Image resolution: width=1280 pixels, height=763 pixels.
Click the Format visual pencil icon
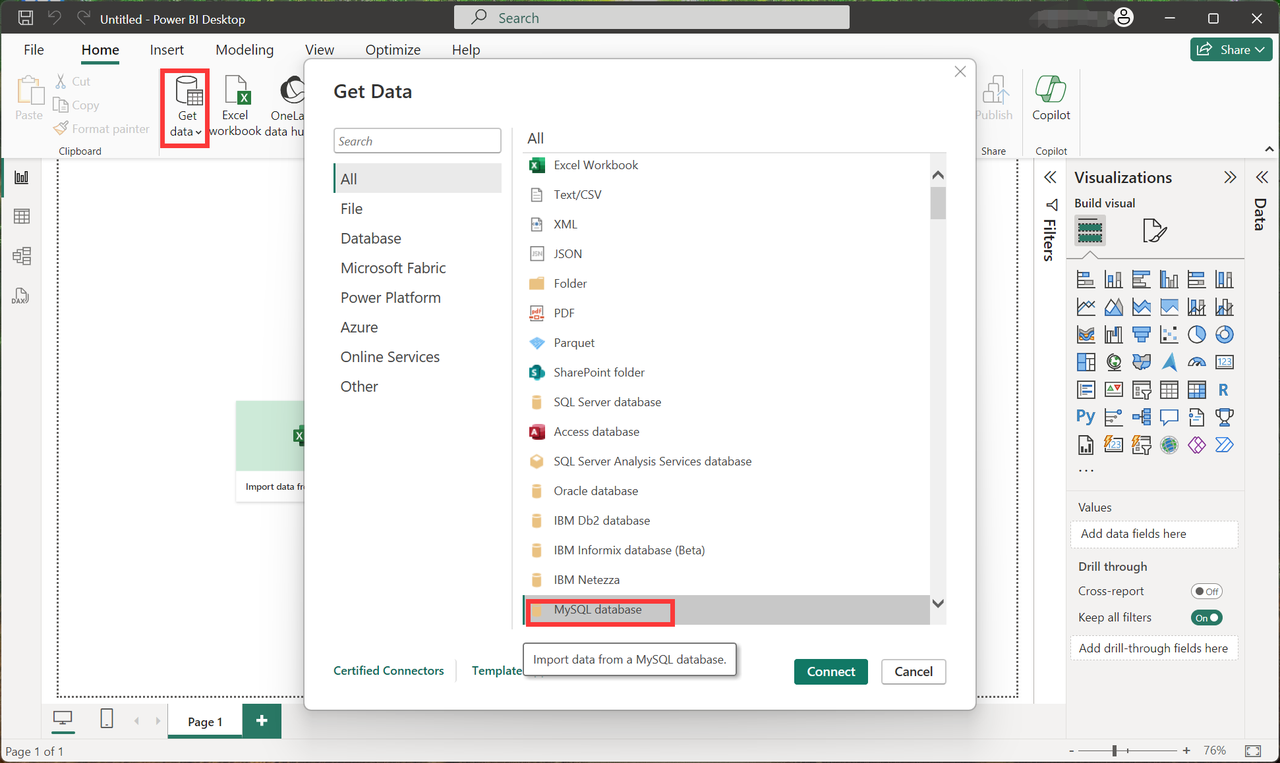click(x=1154, y=232)
